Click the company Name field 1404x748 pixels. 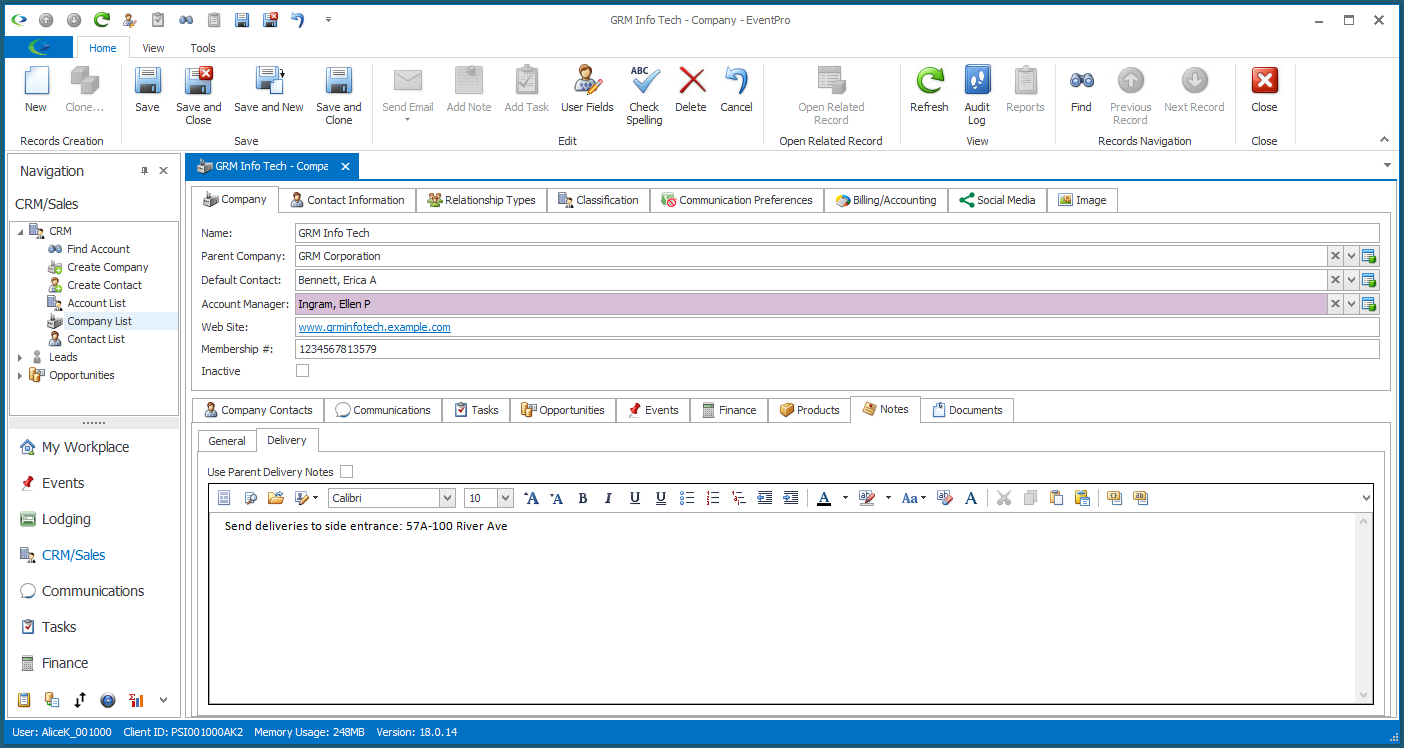pos(837,233)
